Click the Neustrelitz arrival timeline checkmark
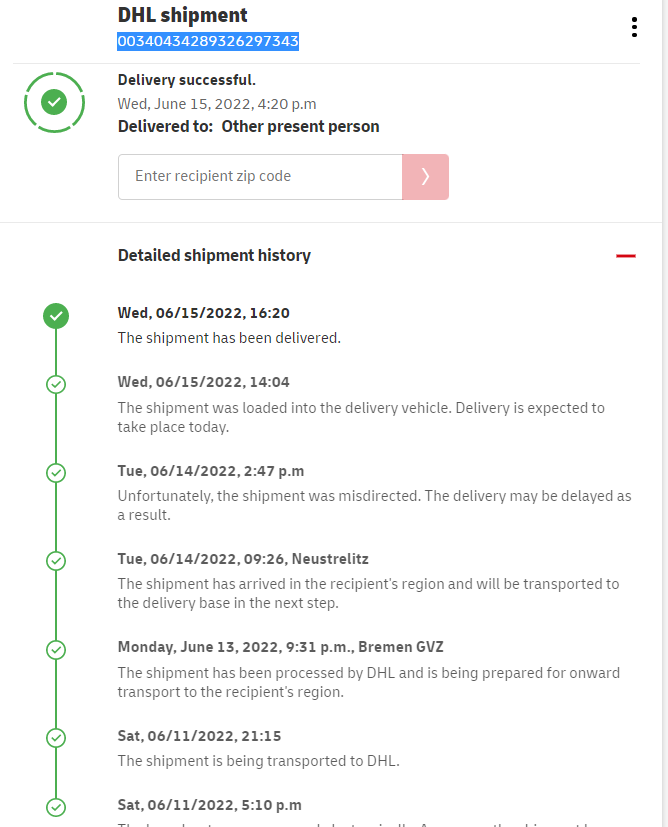The width and height of the screenshot is (668, 827). point(56,561)
